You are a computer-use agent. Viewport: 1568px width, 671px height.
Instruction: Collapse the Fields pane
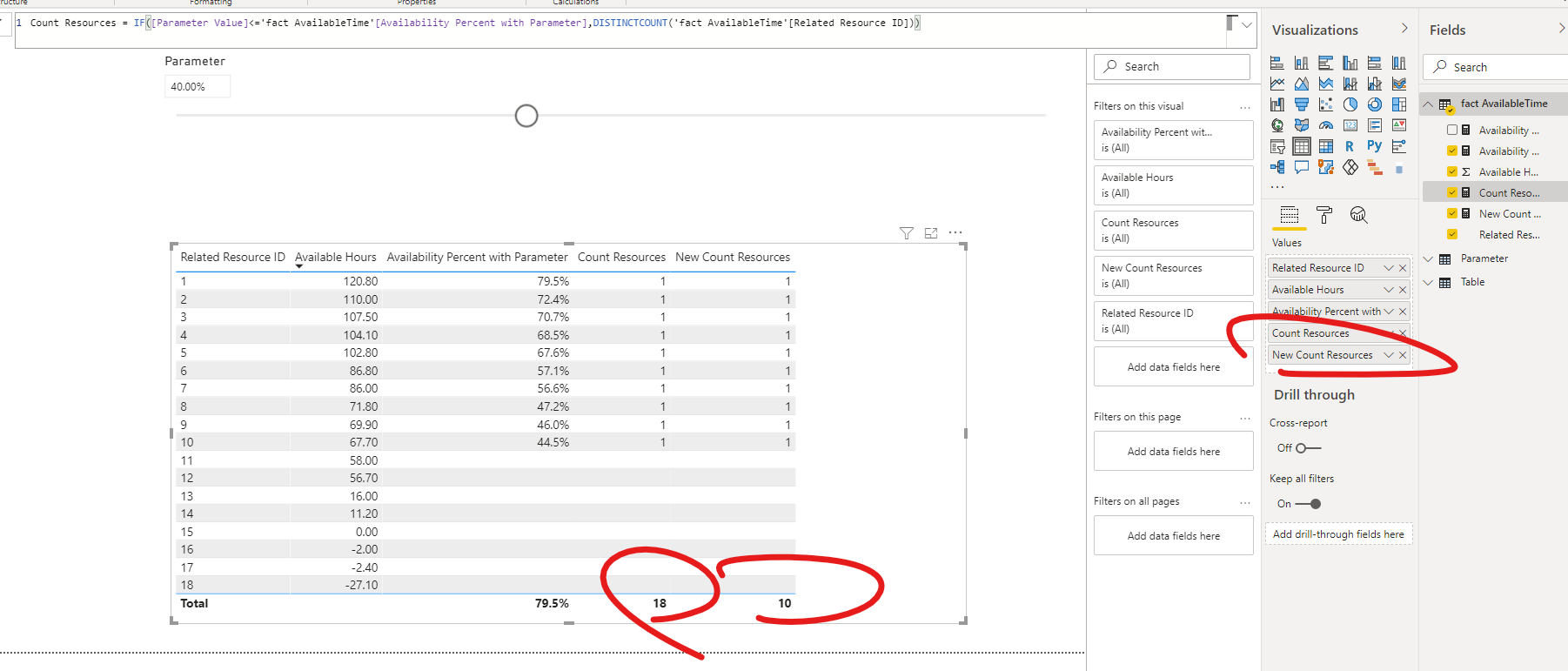pyautogui.click(x=1562, y=29)
